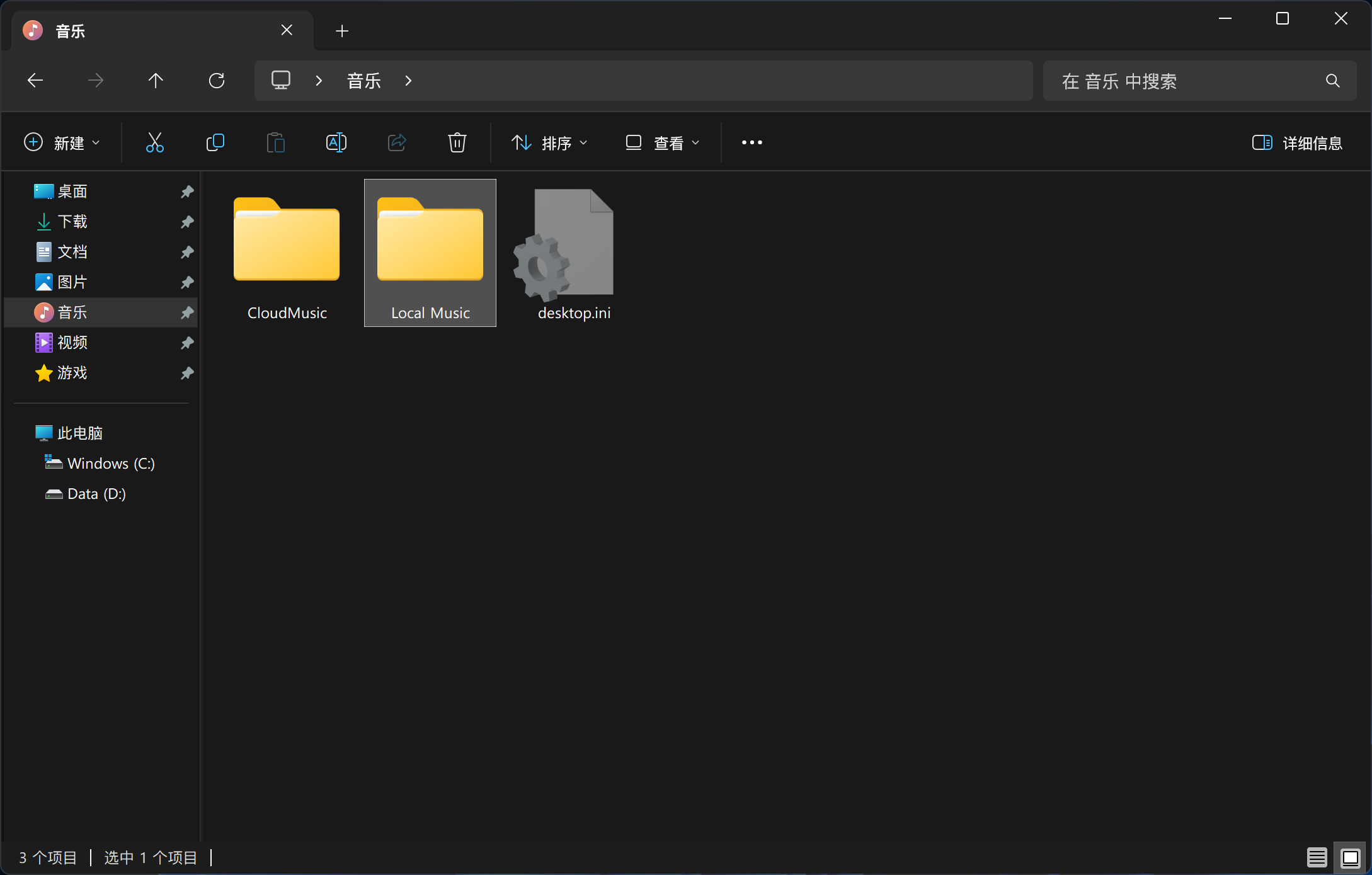Image resolution: width=1372 pixels, height=875 pixels.
Task: Click the 音乐 breadcrumb in address bar
Action: click(363, 81)
